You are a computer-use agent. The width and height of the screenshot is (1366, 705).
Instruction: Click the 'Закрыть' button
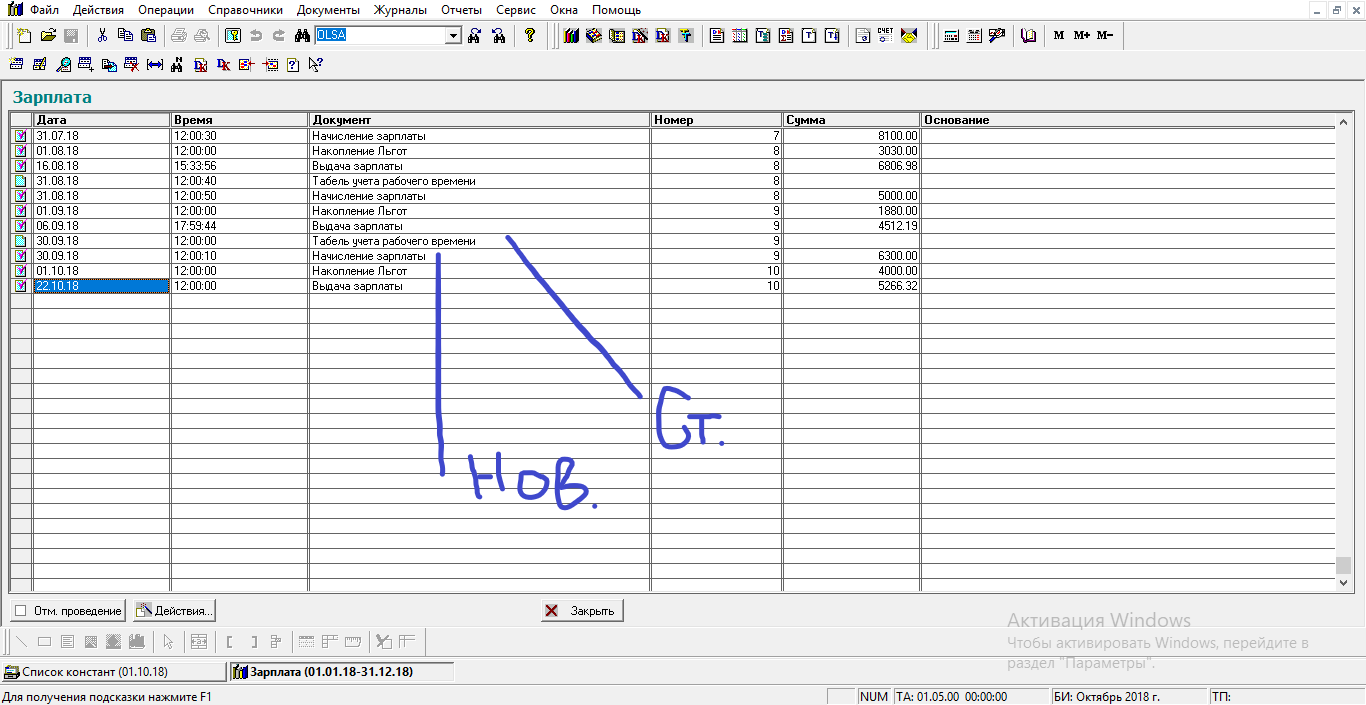[582, 611]
